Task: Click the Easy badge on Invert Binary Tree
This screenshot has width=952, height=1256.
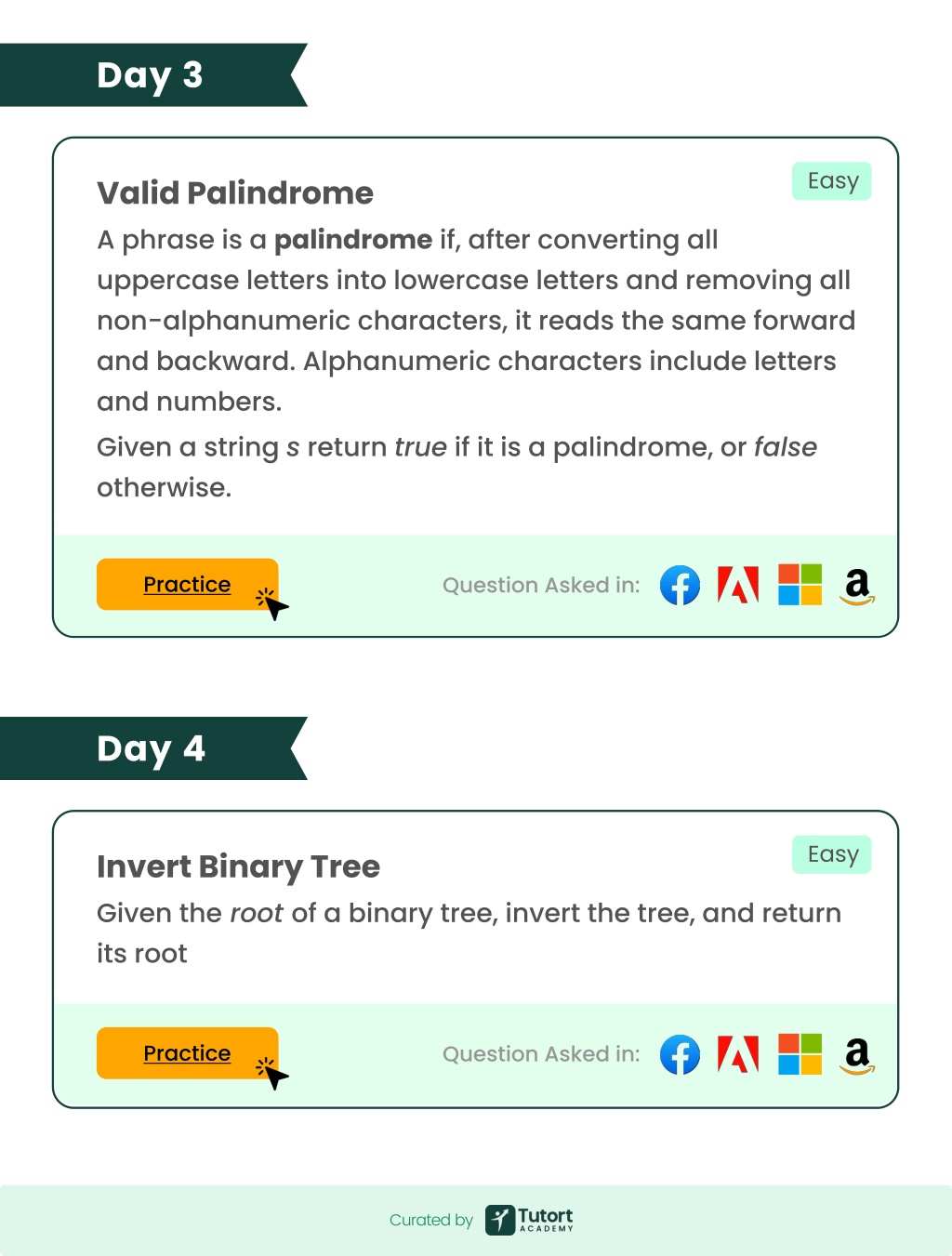Action: click(832, 854)
